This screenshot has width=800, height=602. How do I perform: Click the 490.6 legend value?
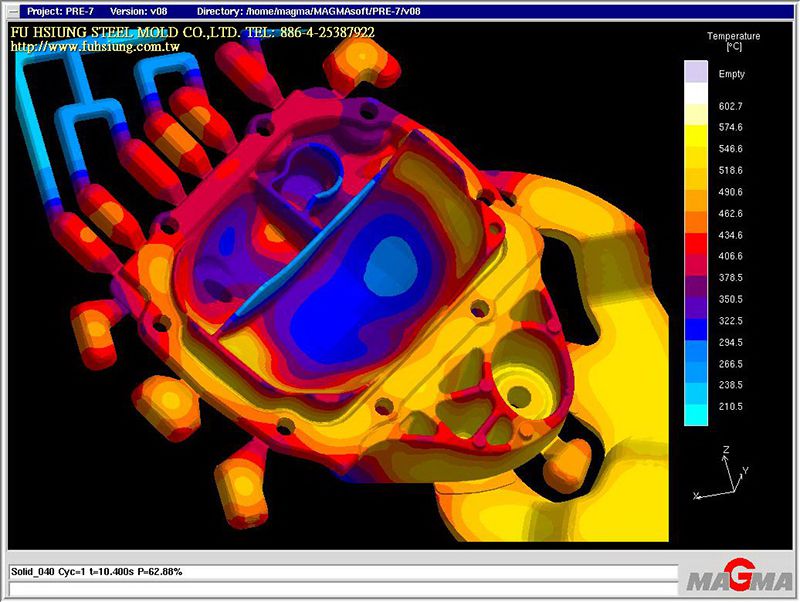coord(731,192)
